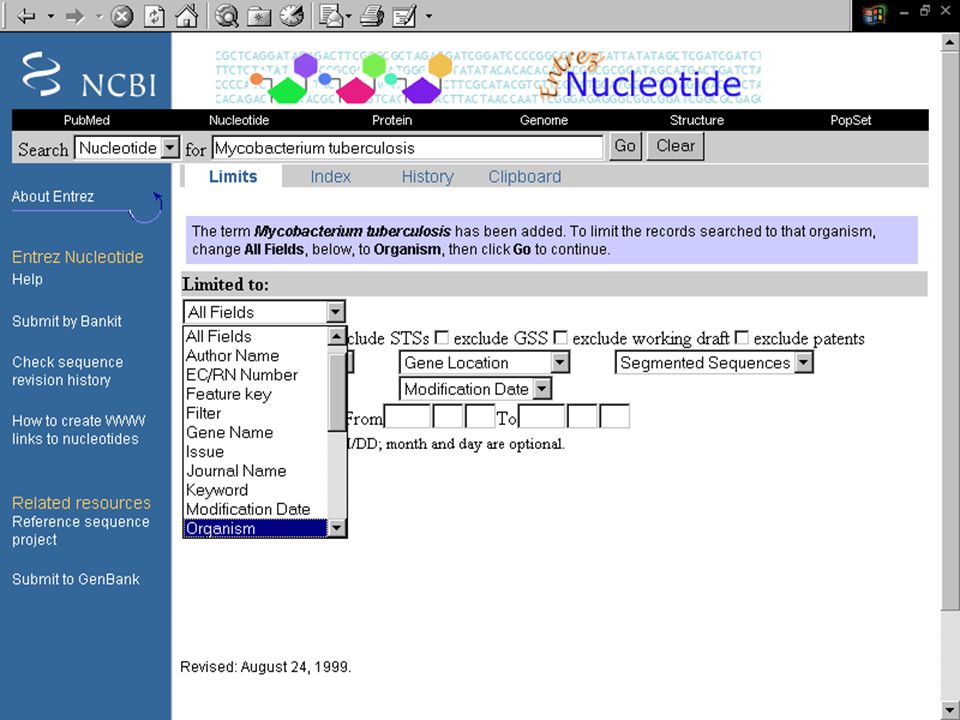
Task: Open the browser History icon
Action: coord(292,15)
